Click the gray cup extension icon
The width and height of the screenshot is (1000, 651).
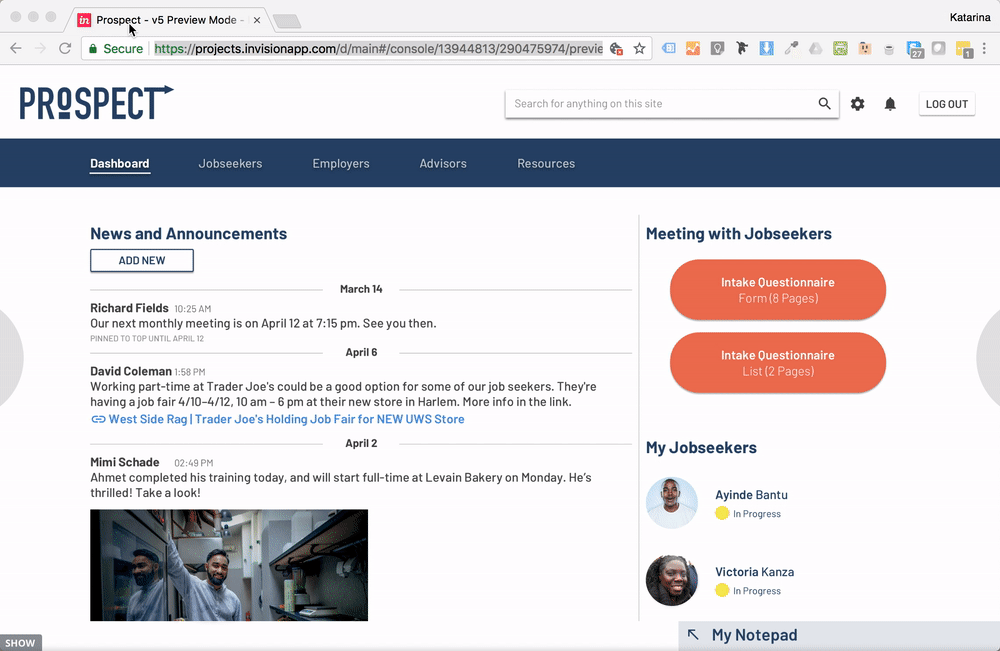tap(889, 48)
